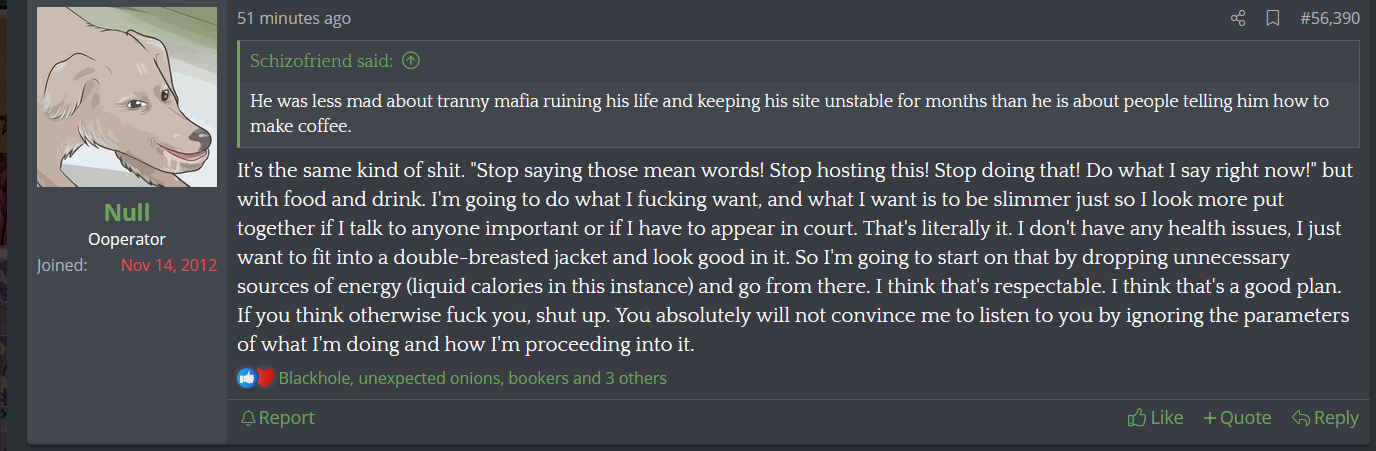Click the red heart reaction icon
This screenshot has width=1376, height=451.
pyautogui.click(x=265, y=378)
